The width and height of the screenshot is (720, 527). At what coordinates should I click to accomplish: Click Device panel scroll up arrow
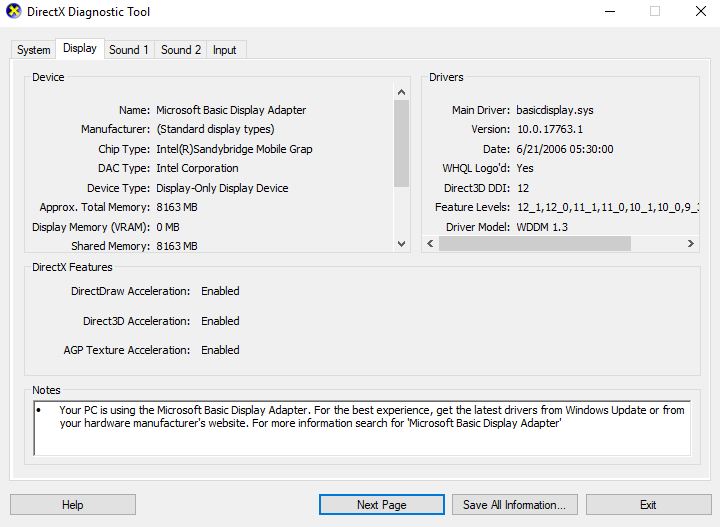coord(401,92)
